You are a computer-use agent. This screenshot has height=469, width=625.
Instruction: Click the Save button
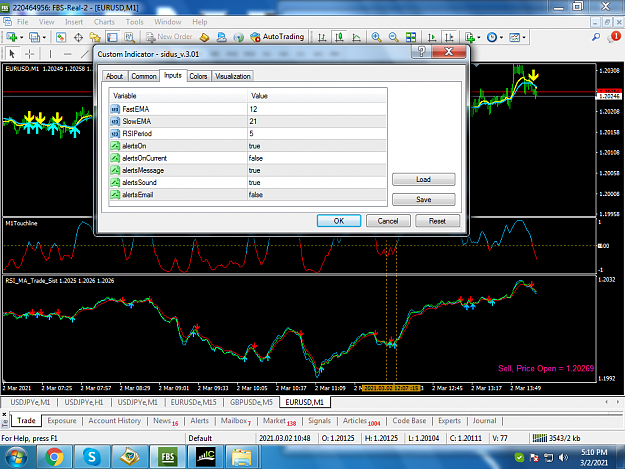click(423, 199)
